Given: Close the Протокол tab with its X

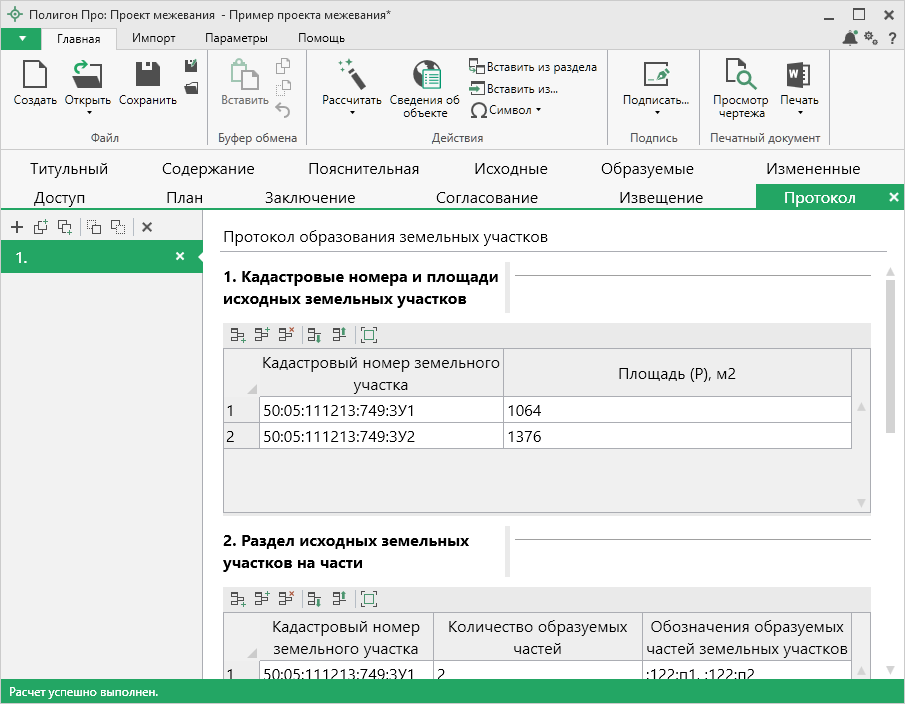Looking at the screenshot, I should pos(893,198).
